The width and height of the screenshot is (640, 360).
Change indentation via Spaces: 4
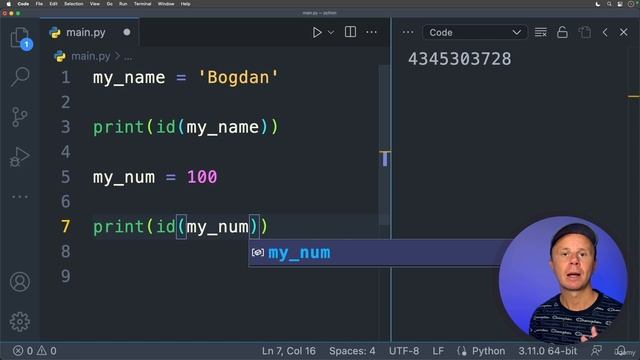(x=352, y=351)
